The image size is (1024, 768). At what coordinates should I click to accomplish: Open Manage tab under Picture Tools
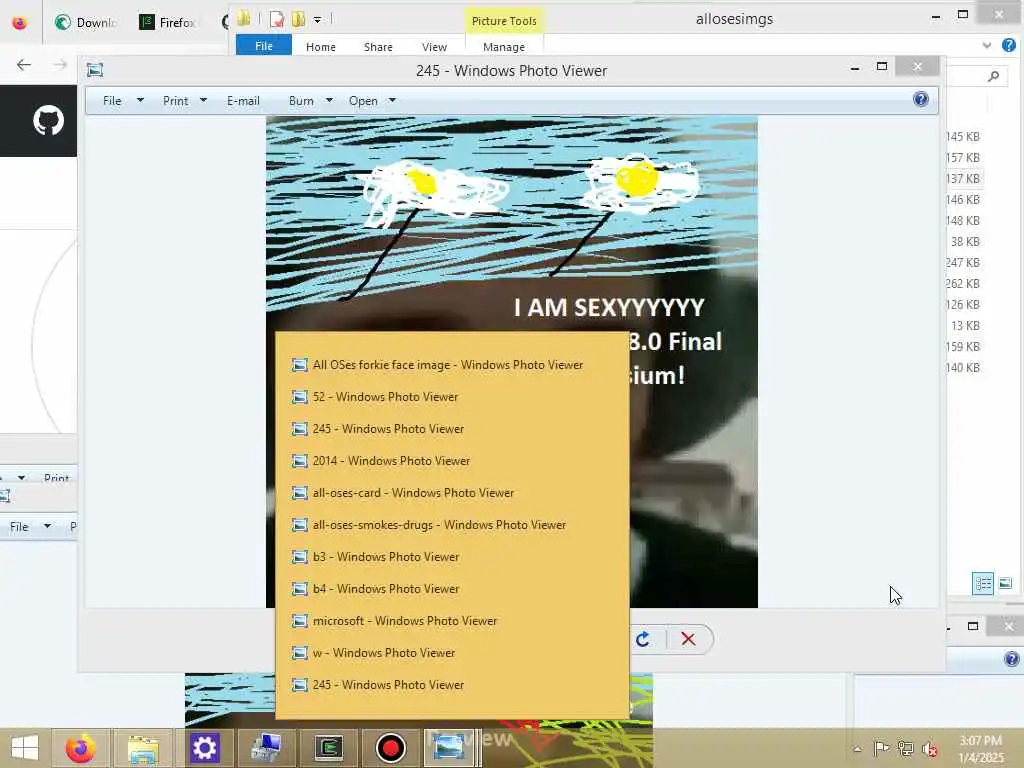coord(504,46)
